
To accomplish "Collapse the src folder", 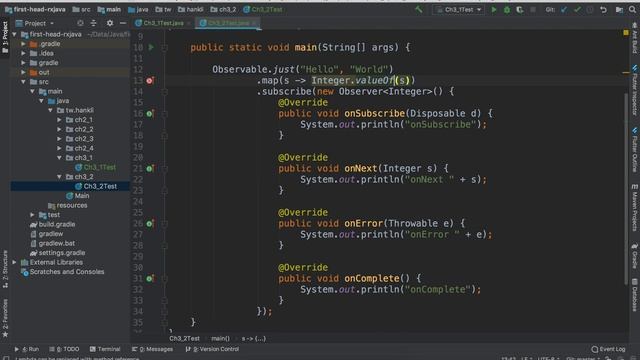I will coord(23,82).
